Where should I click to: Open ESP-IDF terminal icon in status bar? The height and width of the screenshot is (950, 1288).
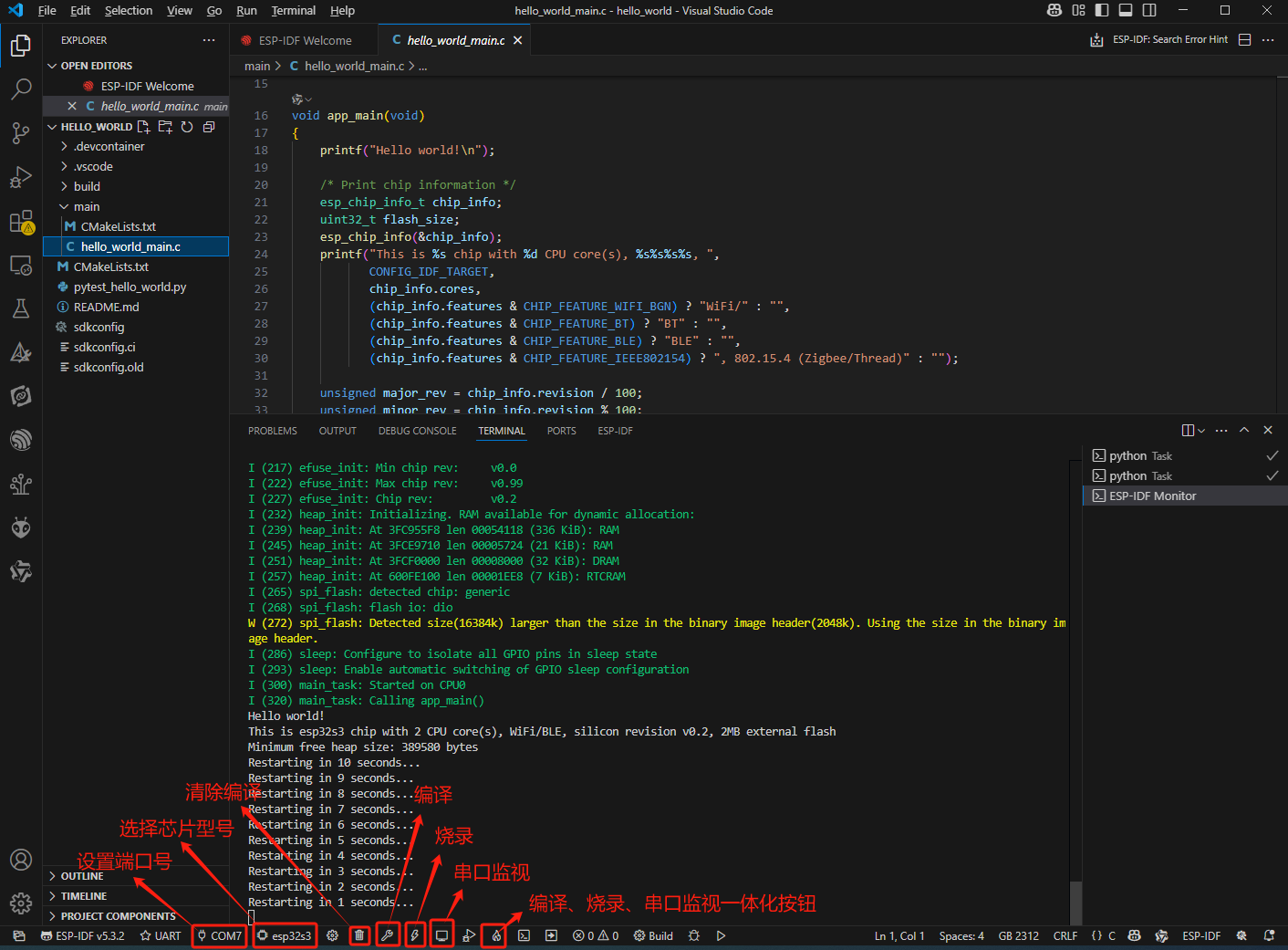tap(524, 935)
